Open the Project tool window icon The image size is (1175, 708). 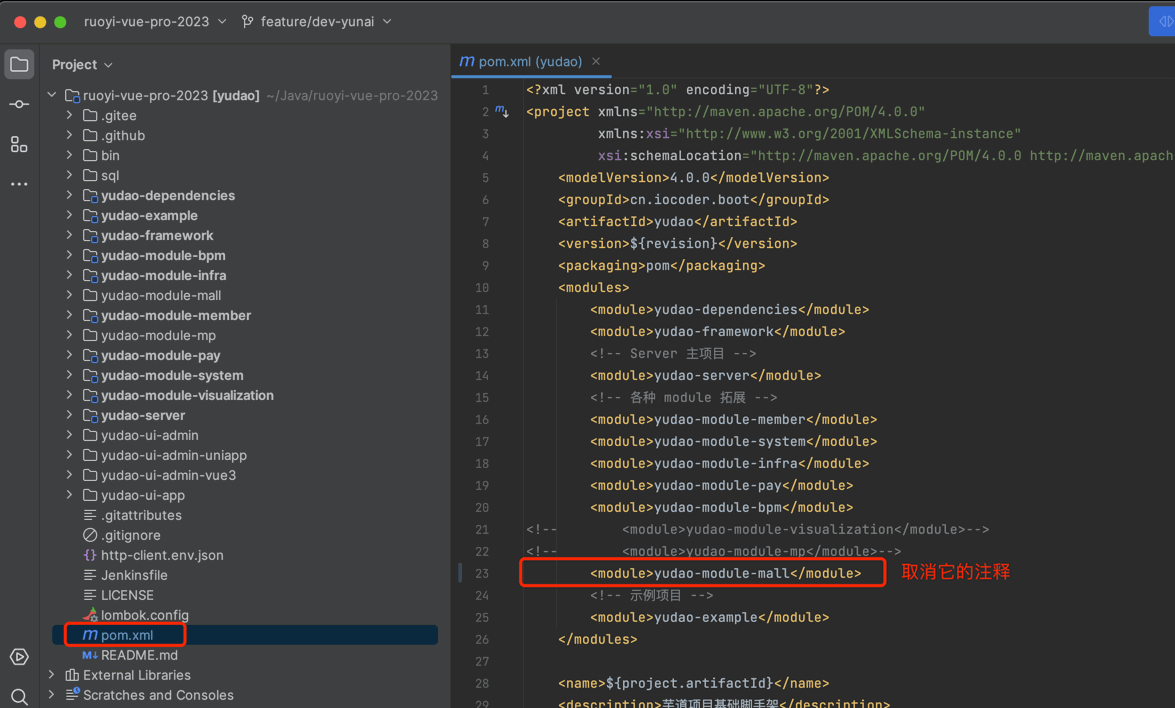tap(19, 65)
